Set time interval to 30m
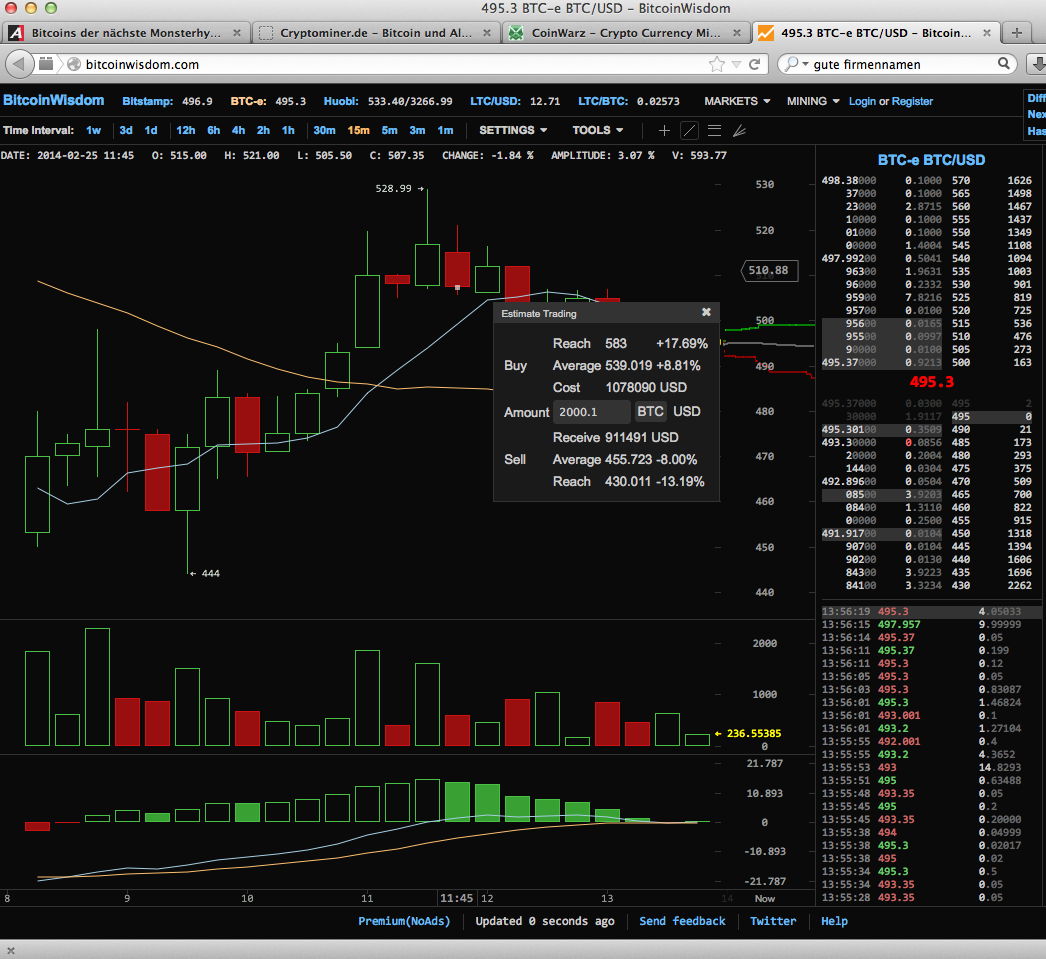Image resolution: width=1046 pixels, height=959 pixels. pyautogui.click(x=324, y=130)
